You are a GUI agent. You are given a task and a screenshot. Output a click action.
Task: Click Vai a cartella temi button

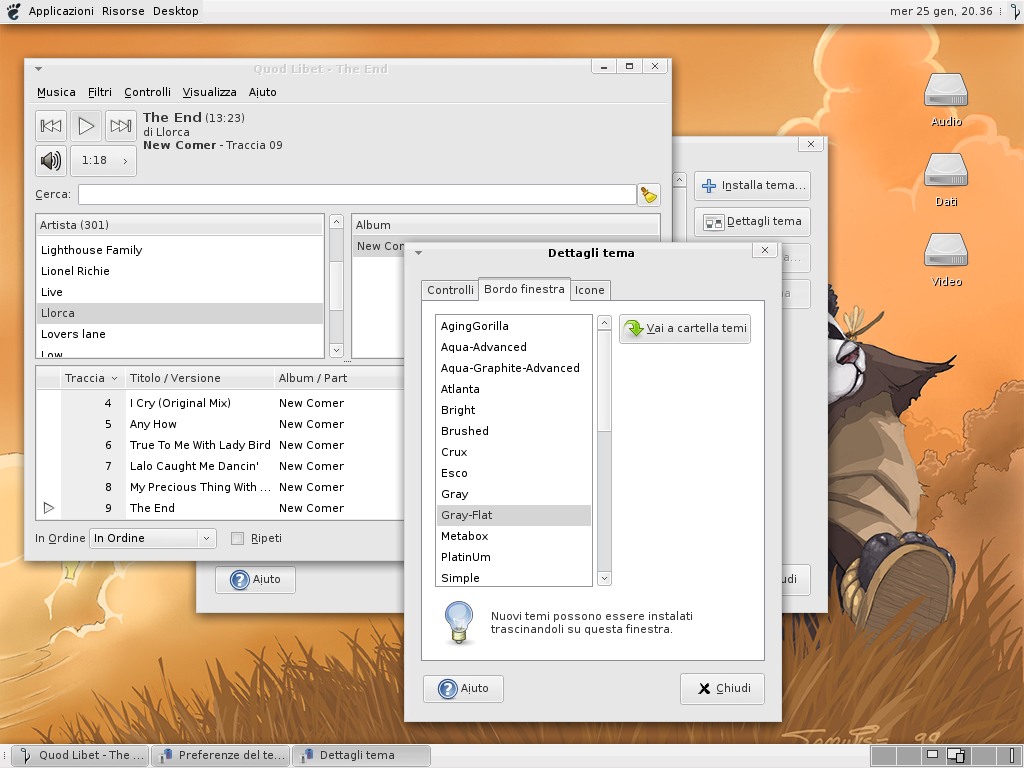coord(684,328)
